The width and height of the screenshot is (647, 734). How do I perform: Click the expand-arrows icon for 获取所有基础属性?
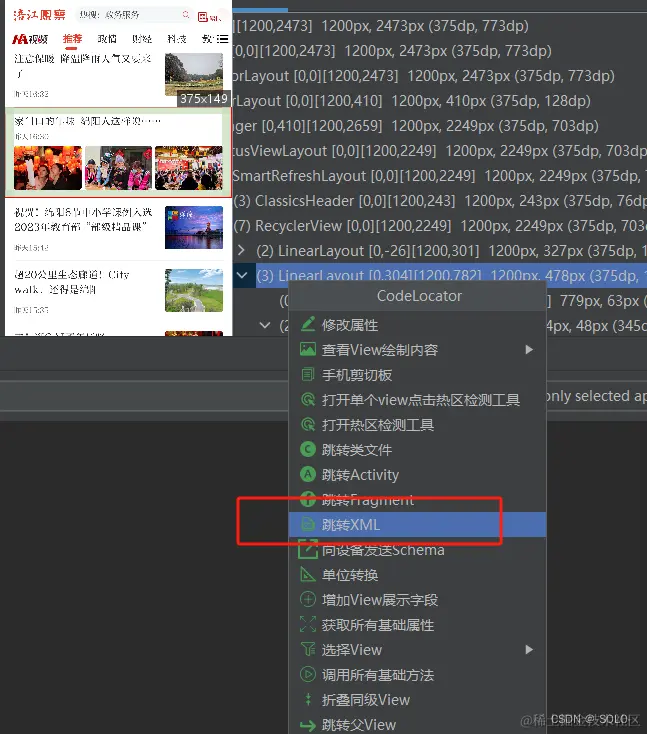coord(308,624)
